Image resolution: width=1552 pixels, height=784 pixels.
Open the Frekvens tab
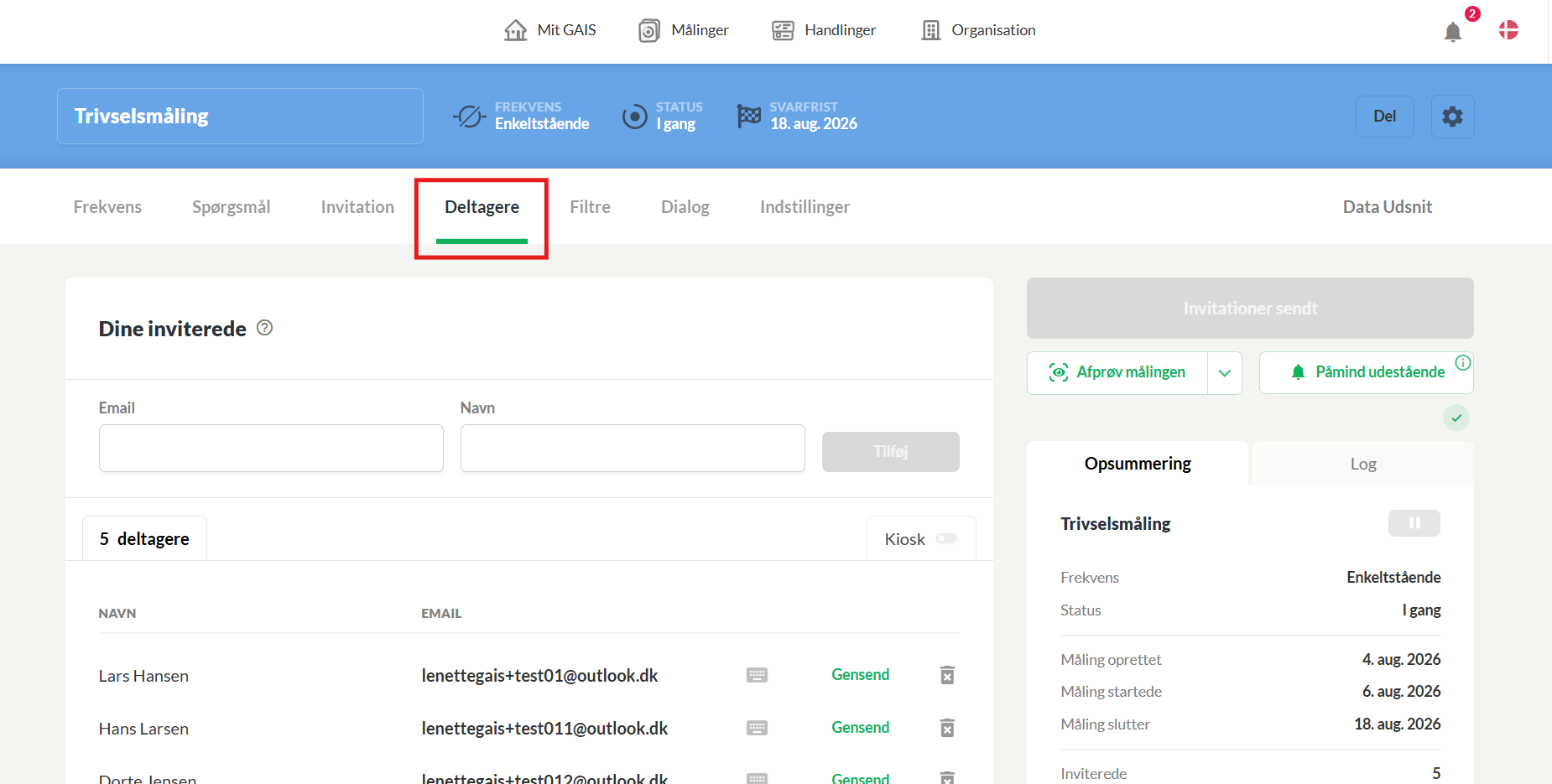click(107, 207)
